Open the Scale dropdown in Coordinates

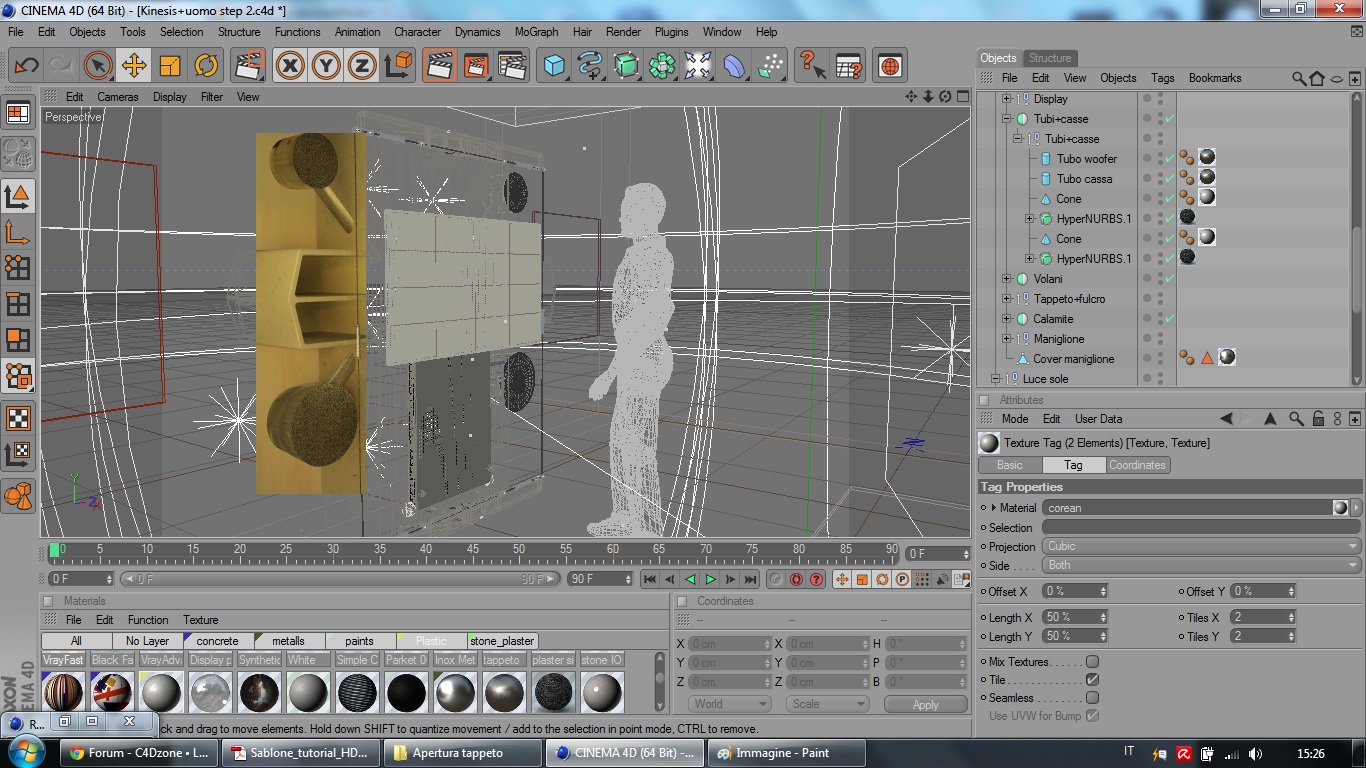click(827, 704)
